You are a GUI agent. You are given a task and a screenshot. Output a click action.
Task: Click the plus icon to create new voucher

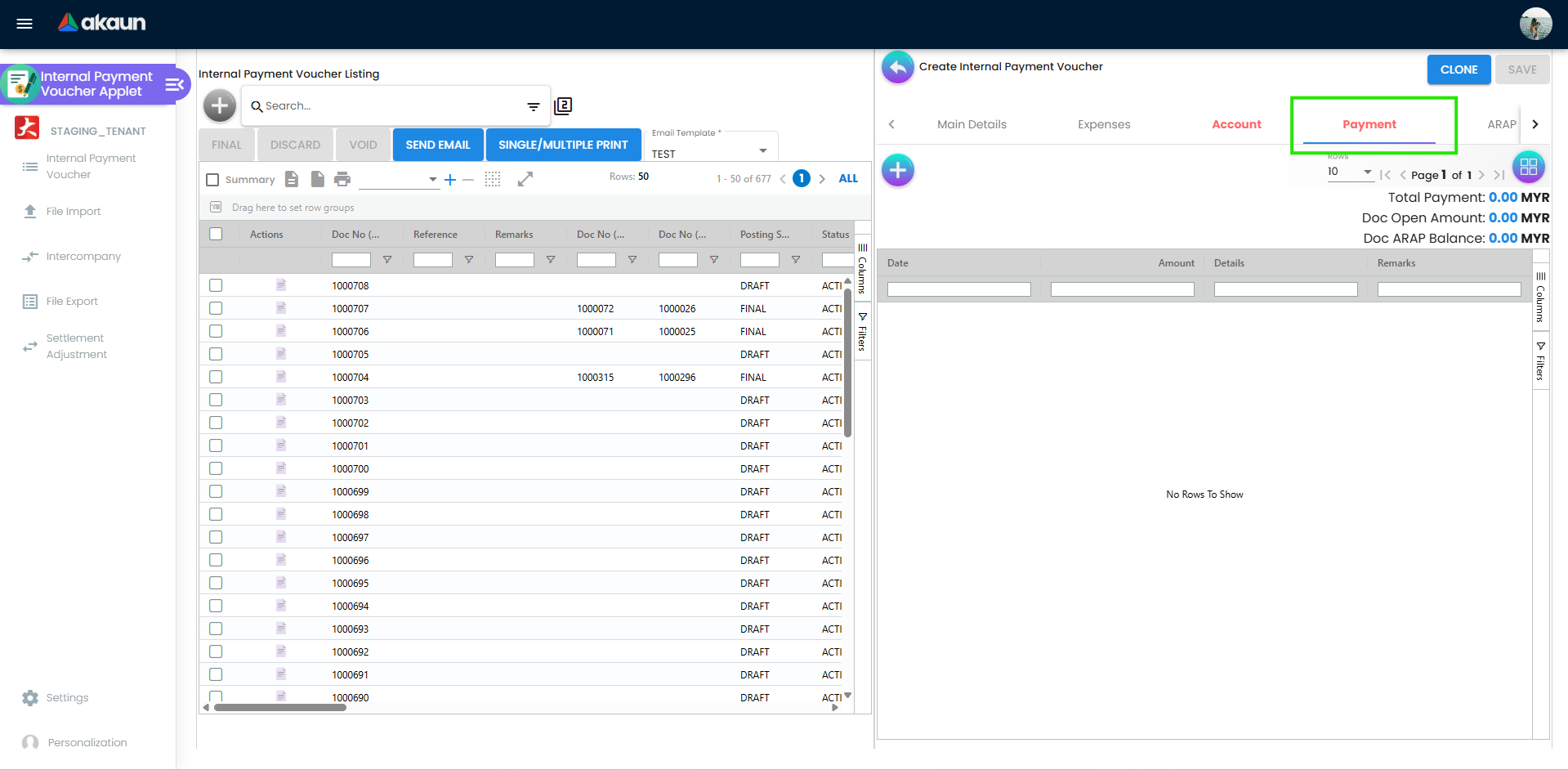click(219, 105)
